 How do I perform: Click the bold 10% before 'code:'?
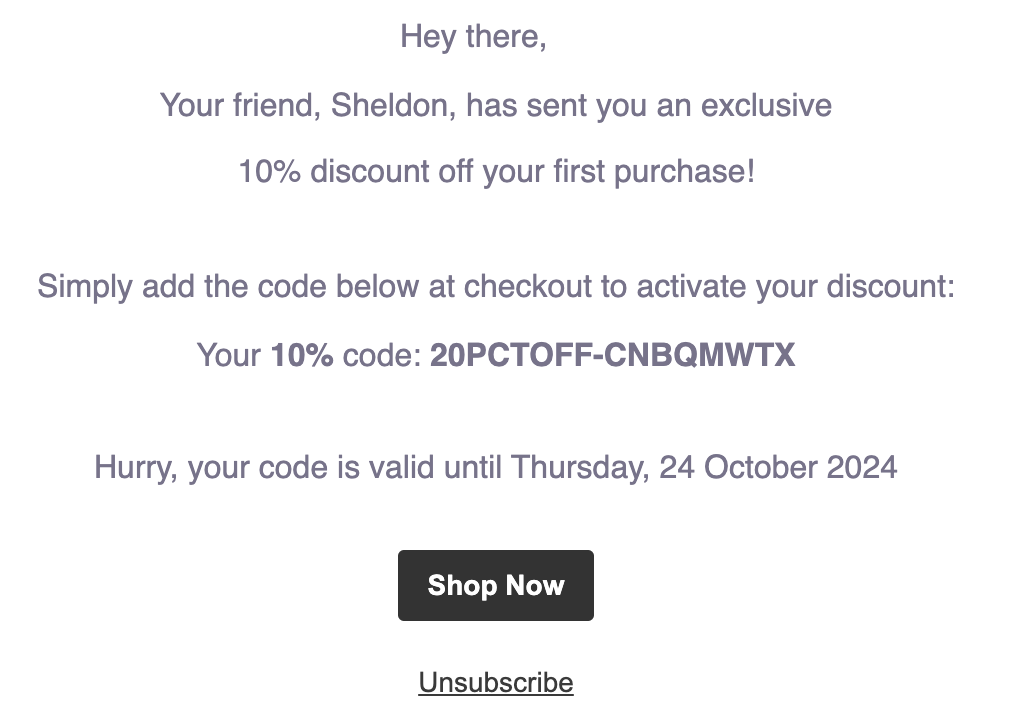click(x=302, y=355)
